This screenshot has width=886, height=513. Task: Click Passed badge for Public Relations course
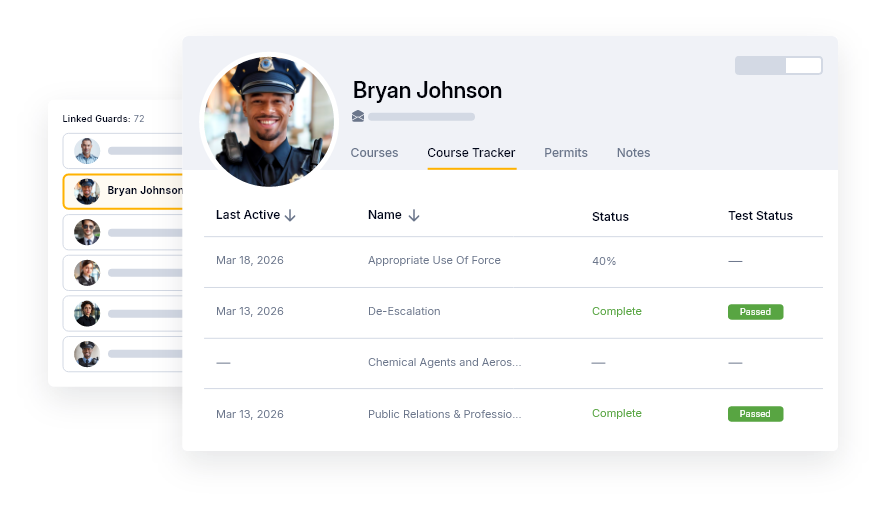click(x=755, y=414)
